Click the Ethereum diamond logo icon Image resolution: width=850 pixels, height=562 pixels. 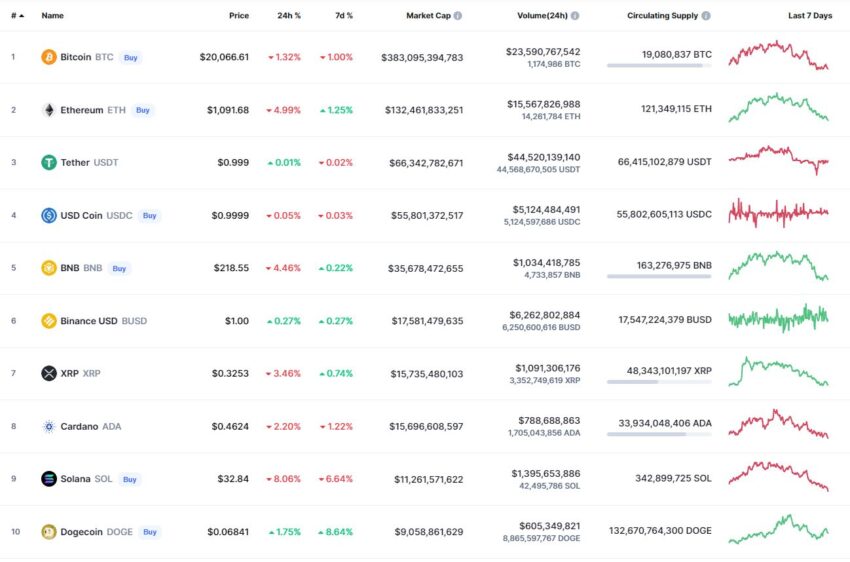49,110
